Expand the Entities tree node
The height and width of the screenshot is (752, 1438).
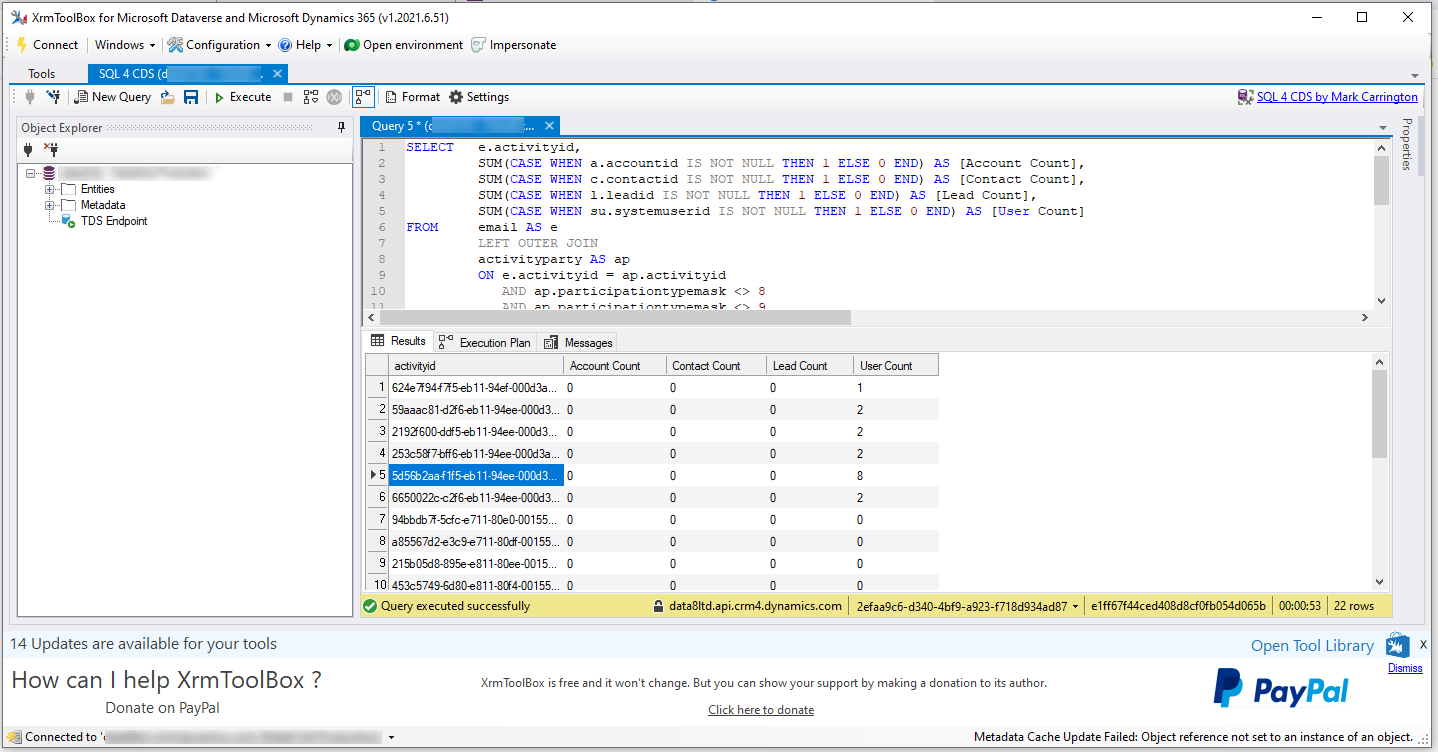[x=49, y=189]
